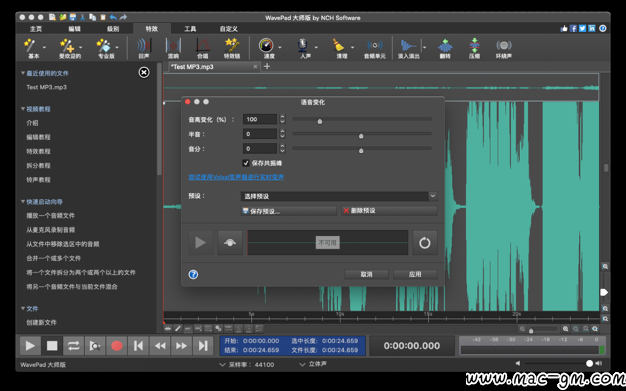Collapse the 最近使用的文件 section

(x=23, y=73)
